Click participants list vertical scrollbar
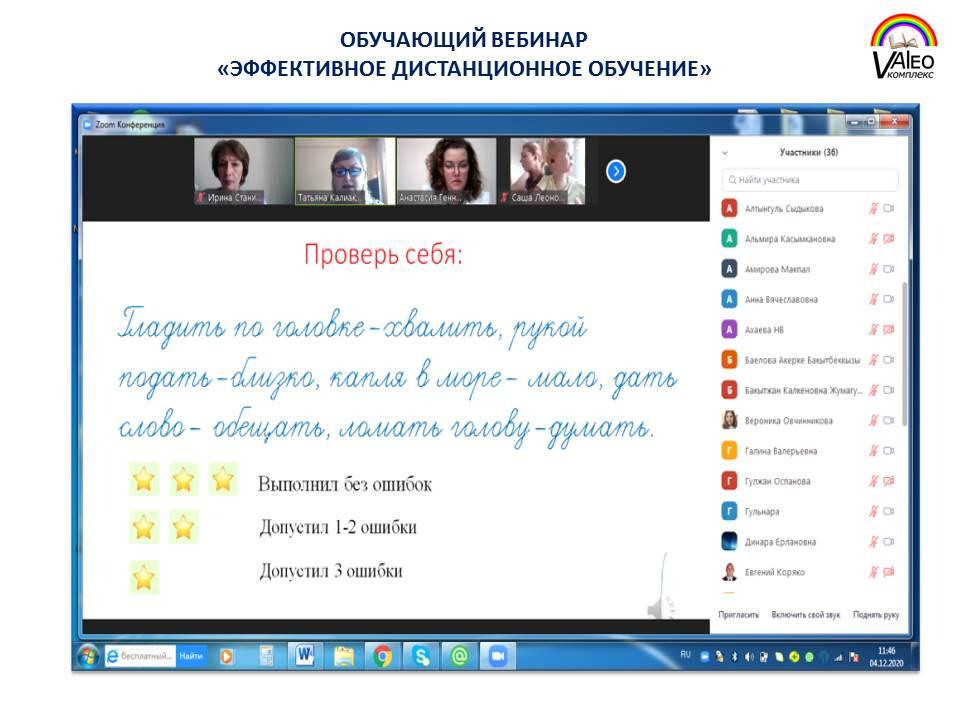The image size is (960, 720). 905,354
